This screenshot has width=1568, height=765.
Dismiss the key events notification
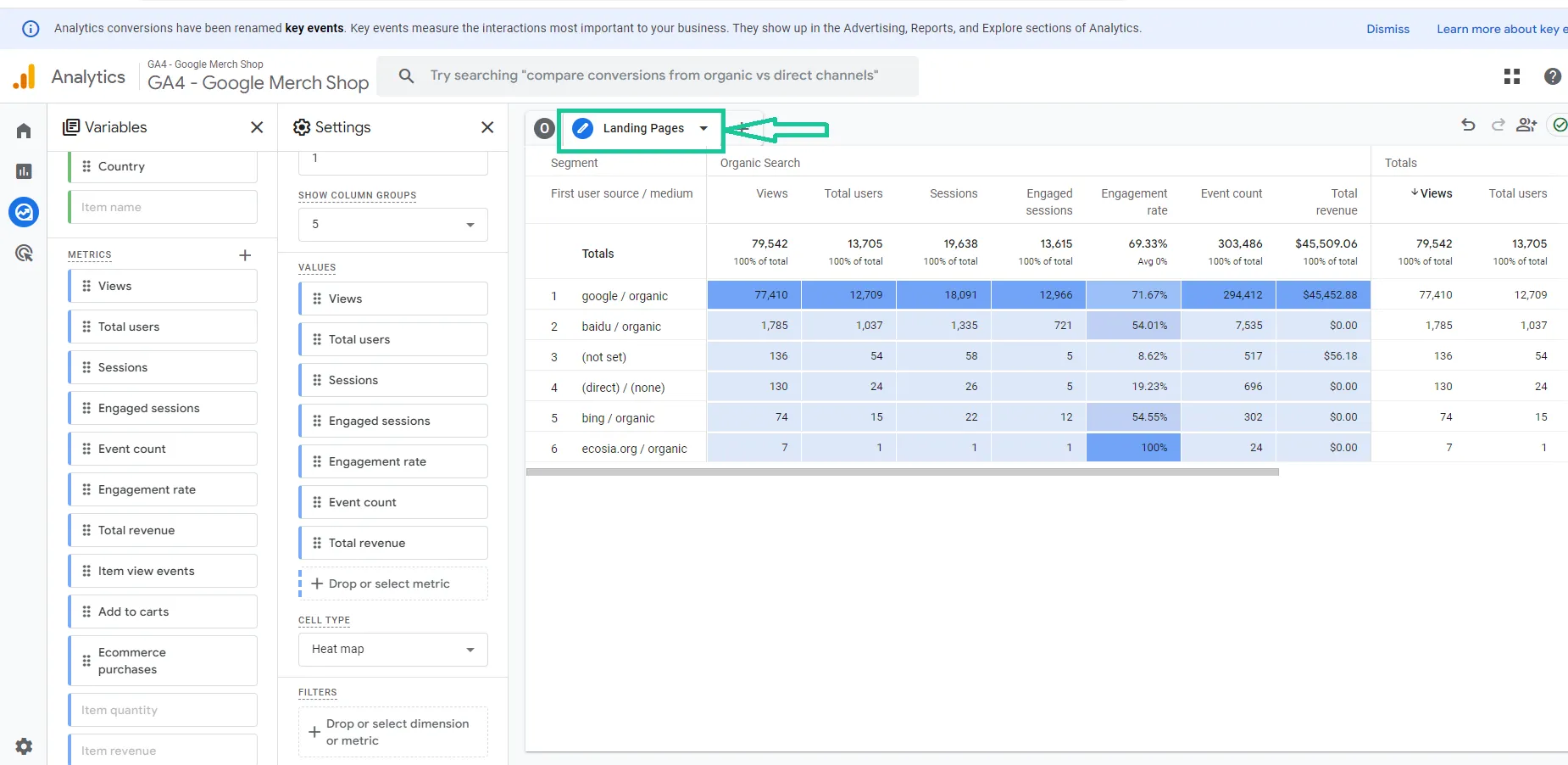pos(1387,29)
